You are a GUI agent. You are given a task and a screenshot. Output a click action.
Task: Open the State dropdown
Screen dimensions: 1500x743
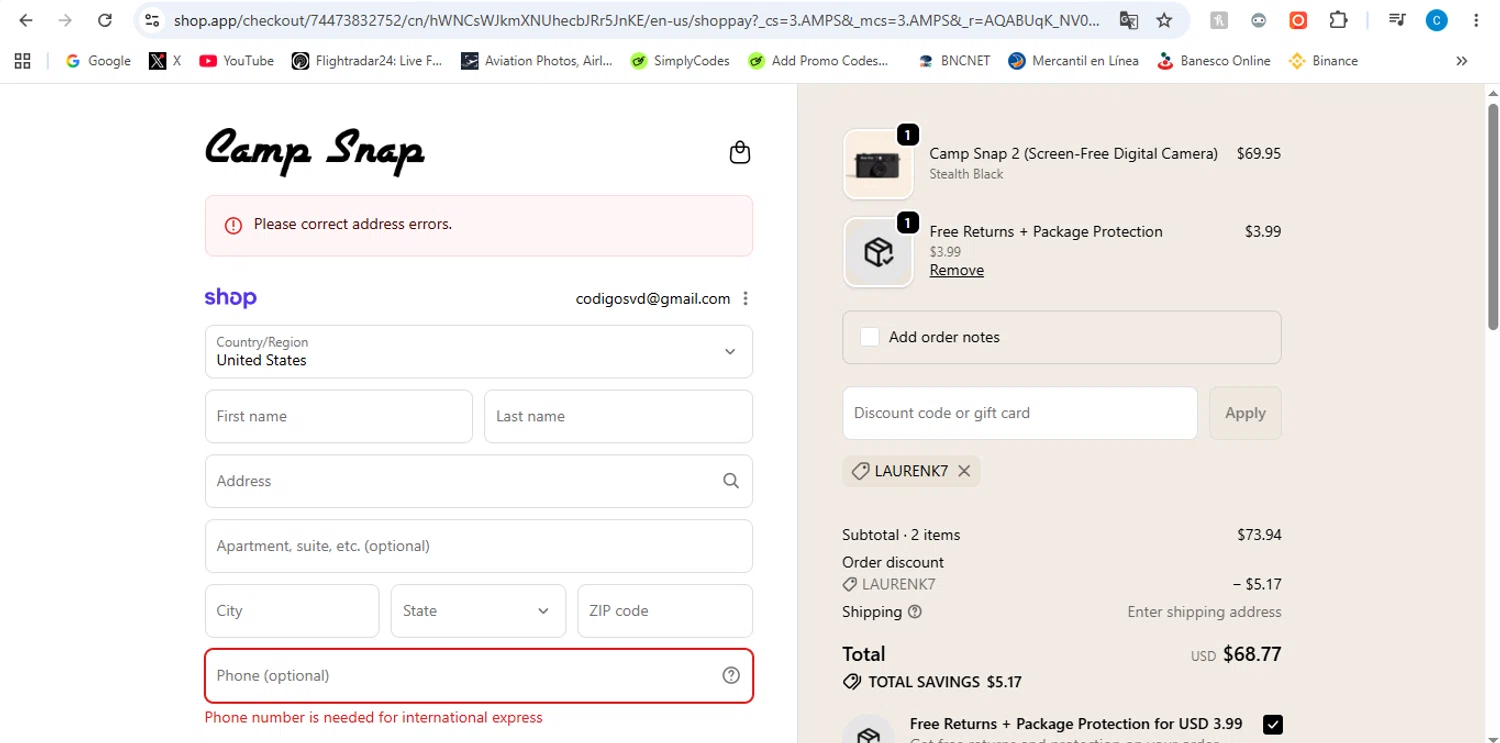(478, 611)
